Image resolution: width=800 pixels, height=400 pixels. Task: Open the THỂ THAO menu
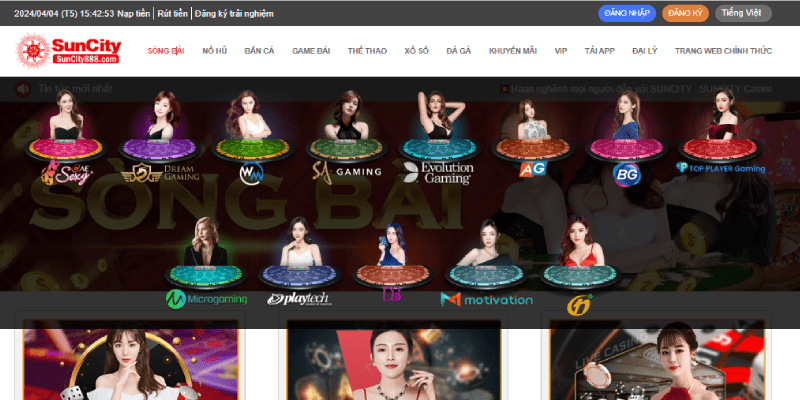click(x=367, y=51)
